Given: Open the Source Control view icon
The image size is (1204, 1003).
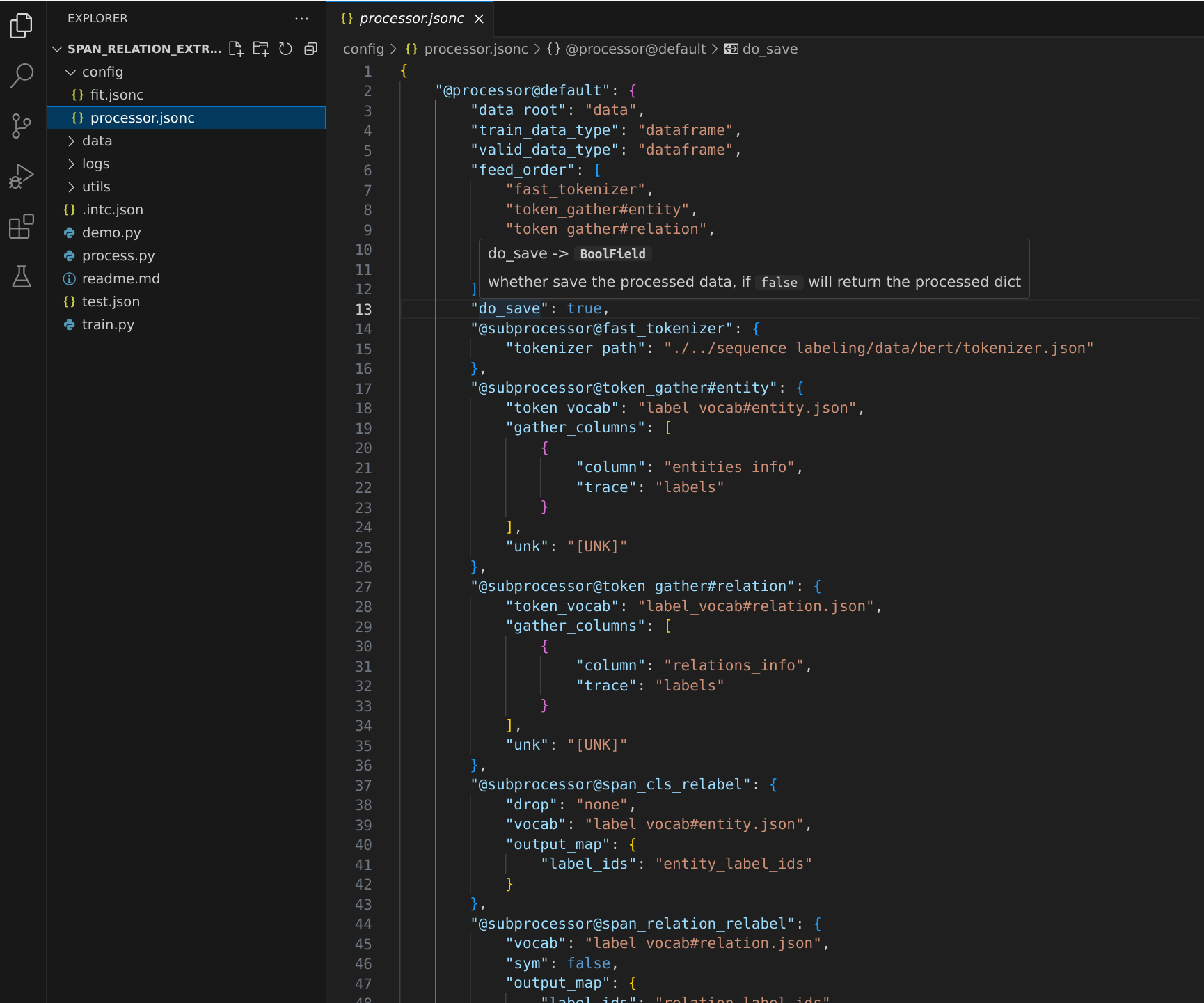Looking at the screenshot, I should [x=22, y=126].
